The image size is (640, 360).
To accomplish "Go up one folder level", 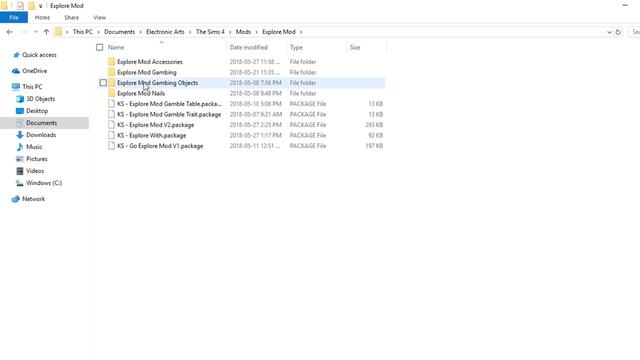I will [46, 32].
